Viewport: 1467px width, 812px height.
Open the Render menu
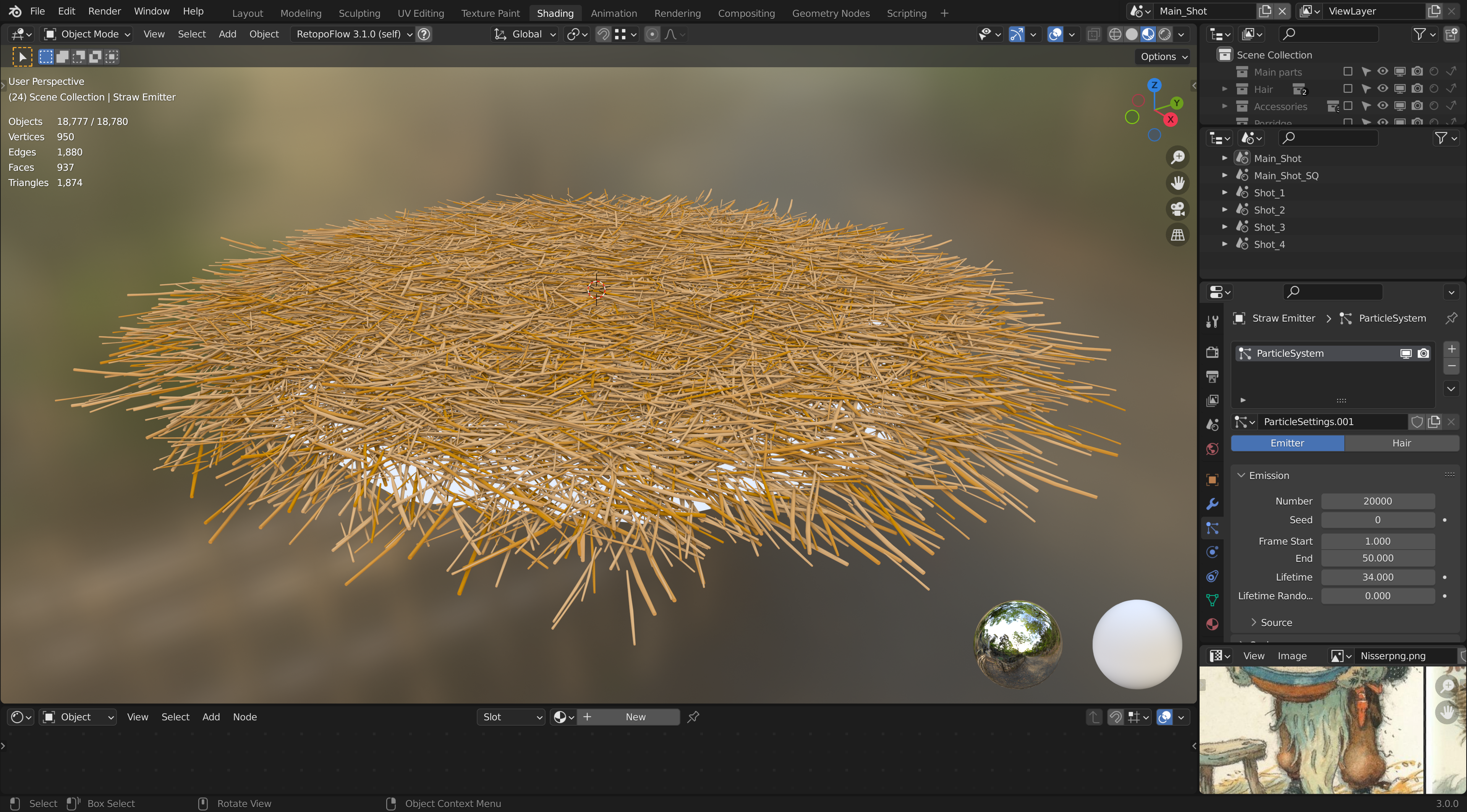(104, 11)
